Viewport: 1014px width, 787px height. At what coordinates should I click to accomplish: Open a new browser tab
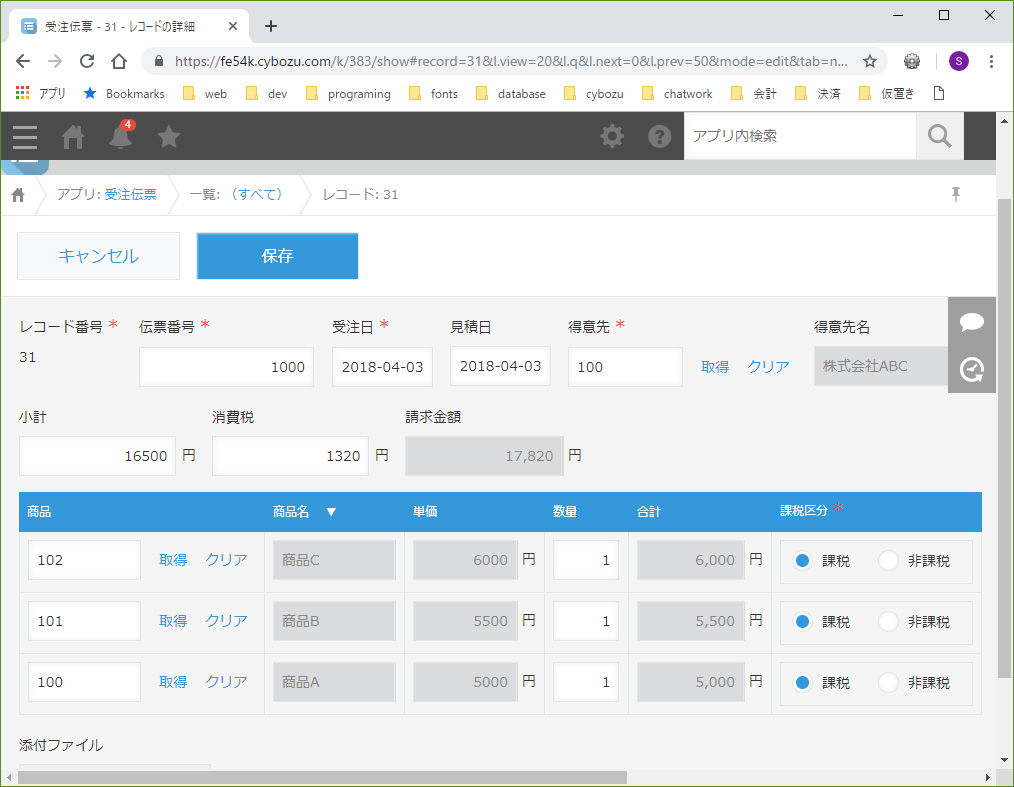pos(271,26)
